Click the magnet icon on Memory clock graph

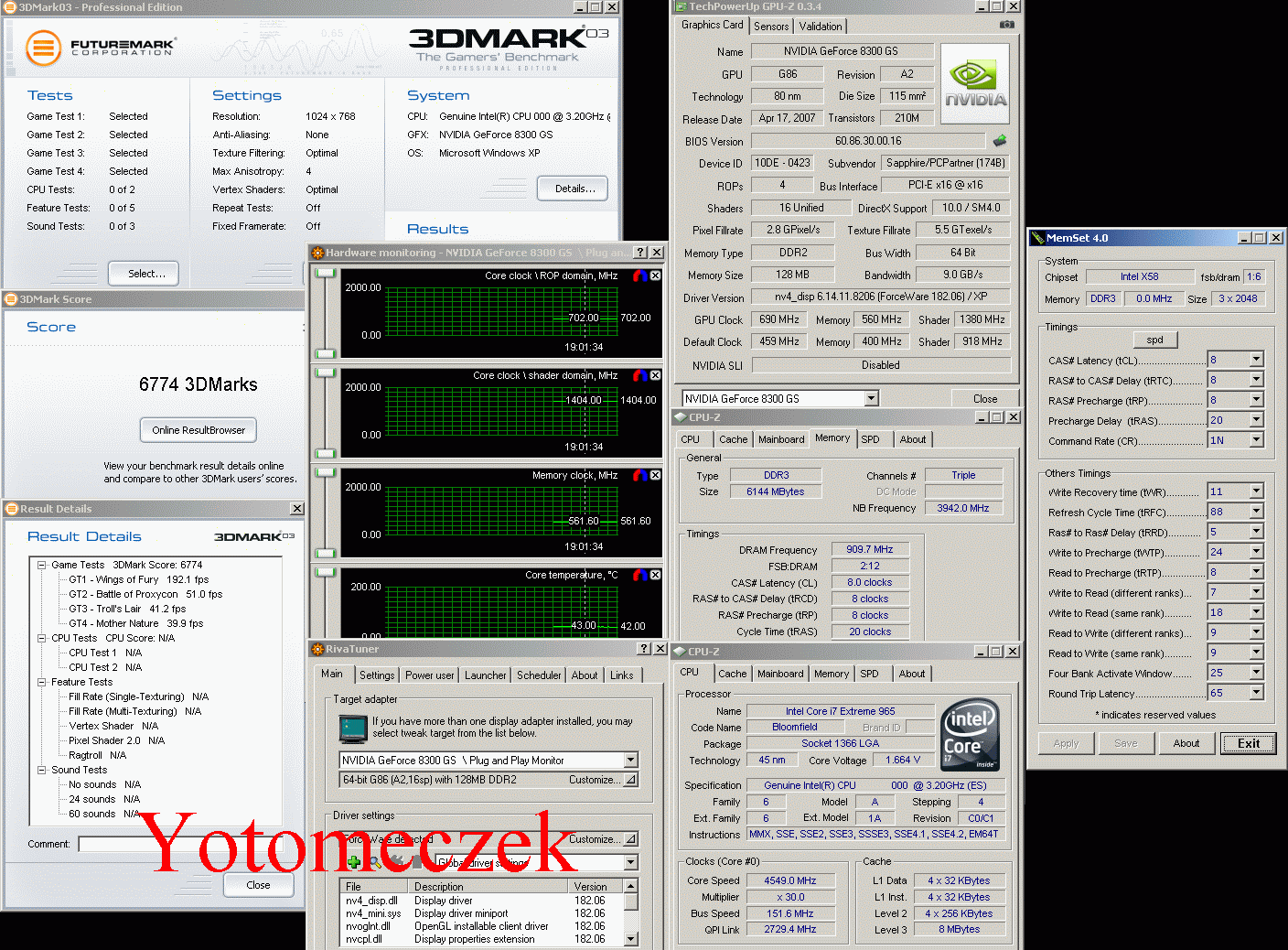pos(640,475)
